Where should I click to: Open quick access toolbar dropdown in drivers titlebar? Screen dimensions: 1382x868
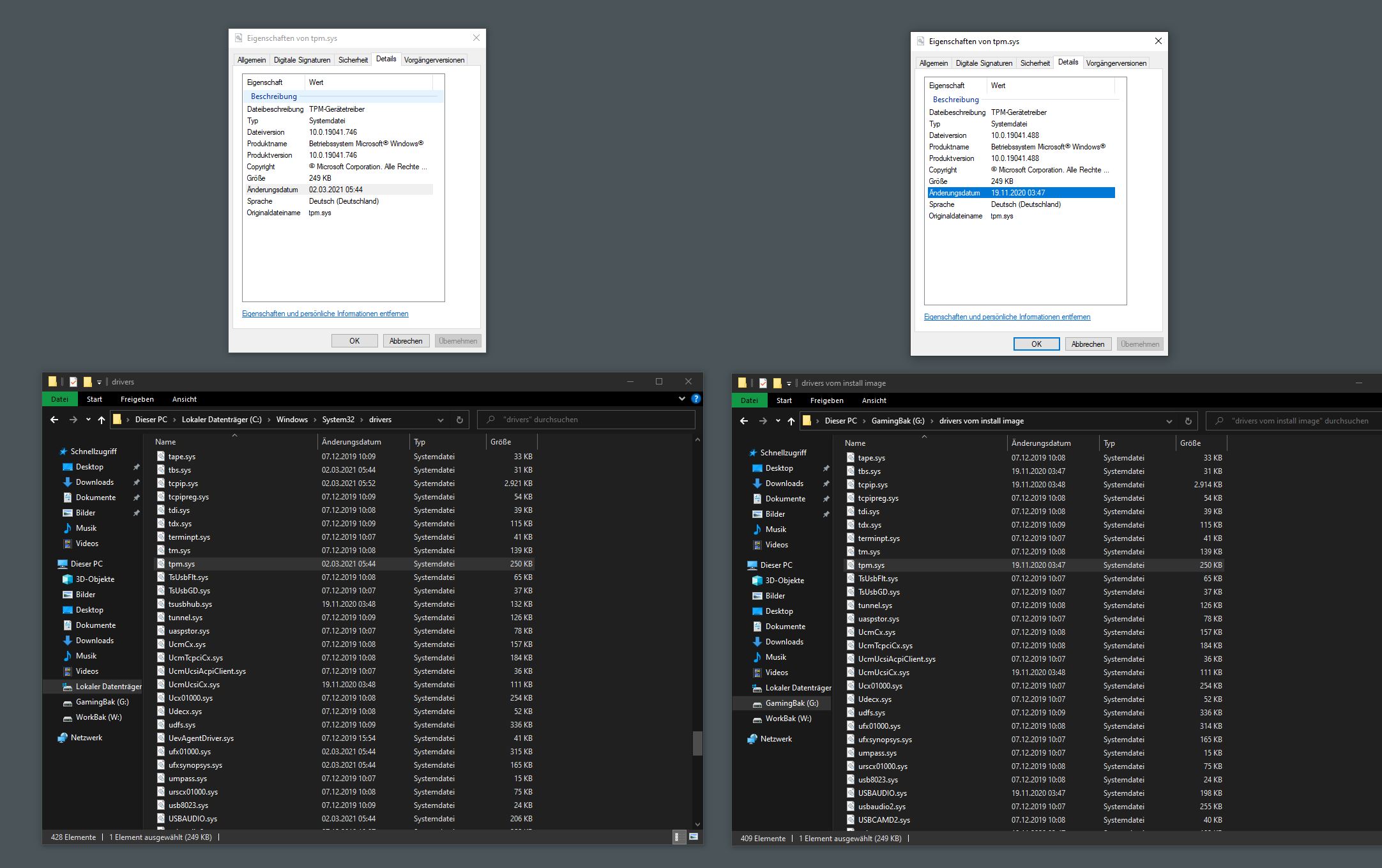coord(99,383)
